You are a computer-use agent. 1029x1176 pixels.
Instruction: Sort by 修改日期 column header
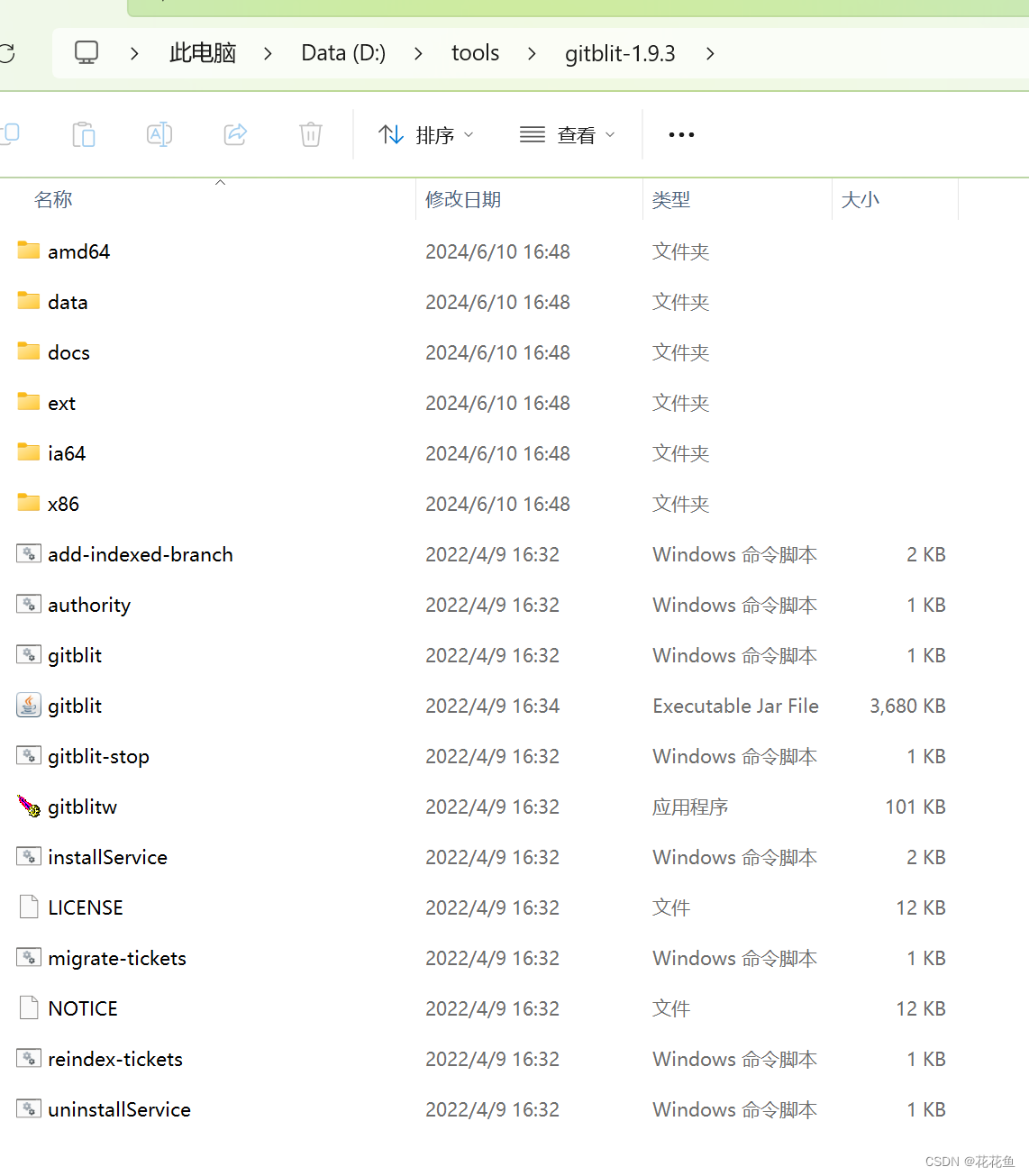click(x=463, y=199)
